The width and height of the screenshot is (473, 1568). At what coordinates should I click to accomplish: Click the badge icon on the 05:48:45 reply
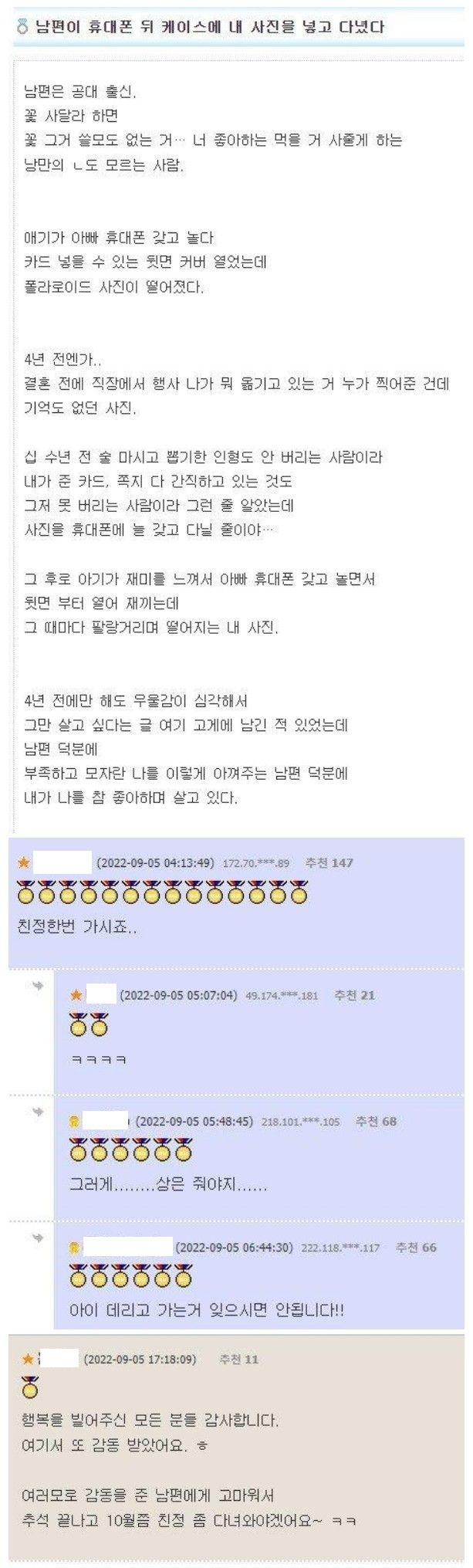tap(75, 1121)
